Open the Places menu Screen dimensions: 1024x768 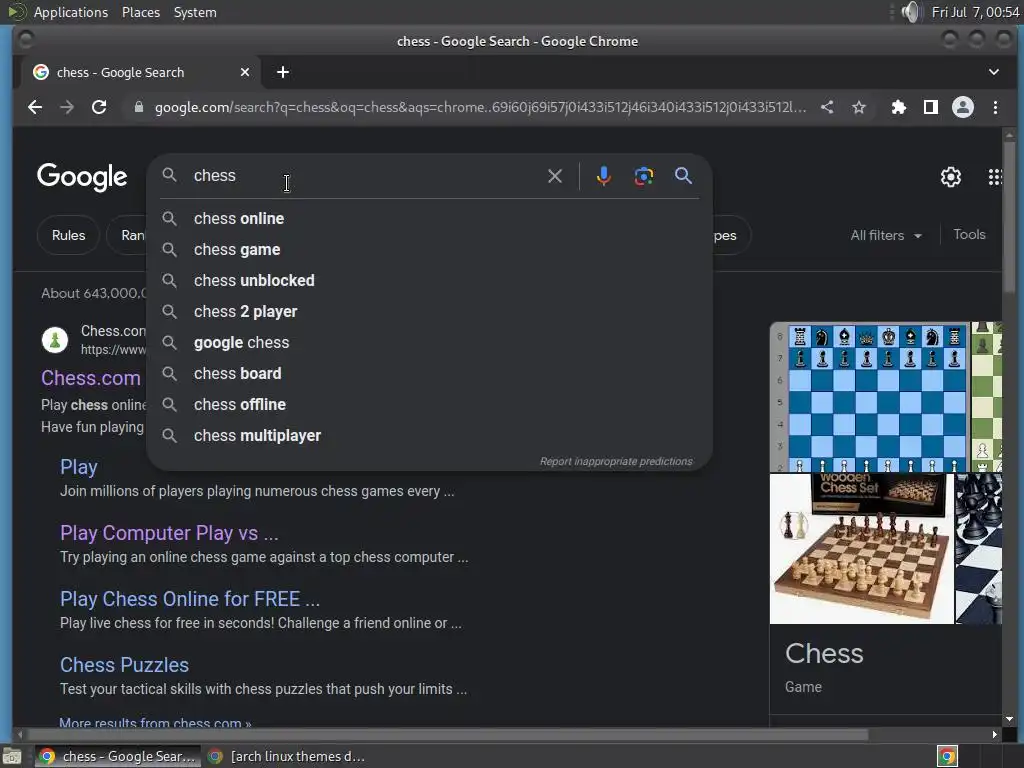coord(141,12)
